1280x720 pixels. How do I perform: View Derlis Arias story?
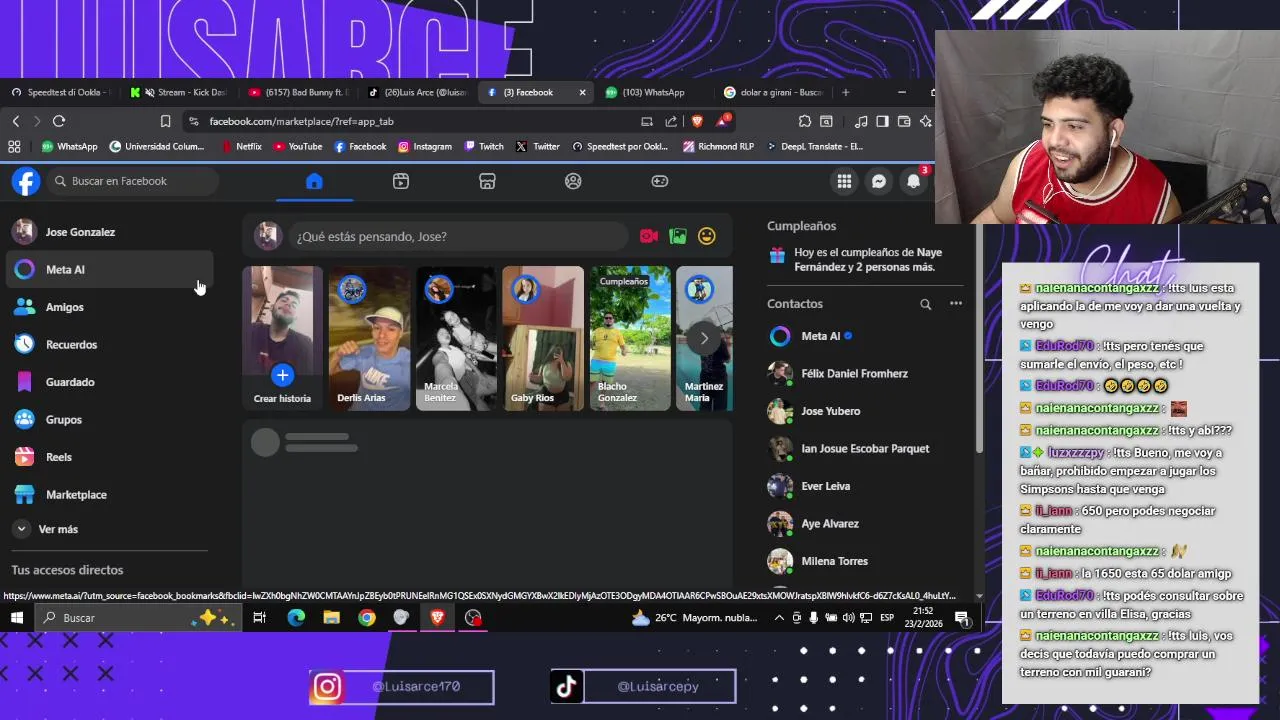point(369,338)
